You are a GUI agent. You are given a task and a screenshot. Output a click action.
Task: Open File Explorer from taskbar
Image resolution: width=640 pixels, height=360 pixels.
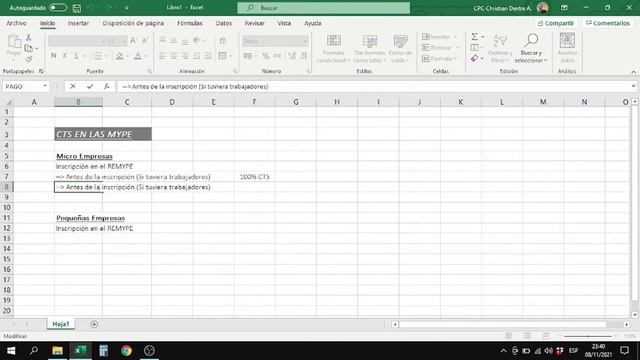point(58,351)
